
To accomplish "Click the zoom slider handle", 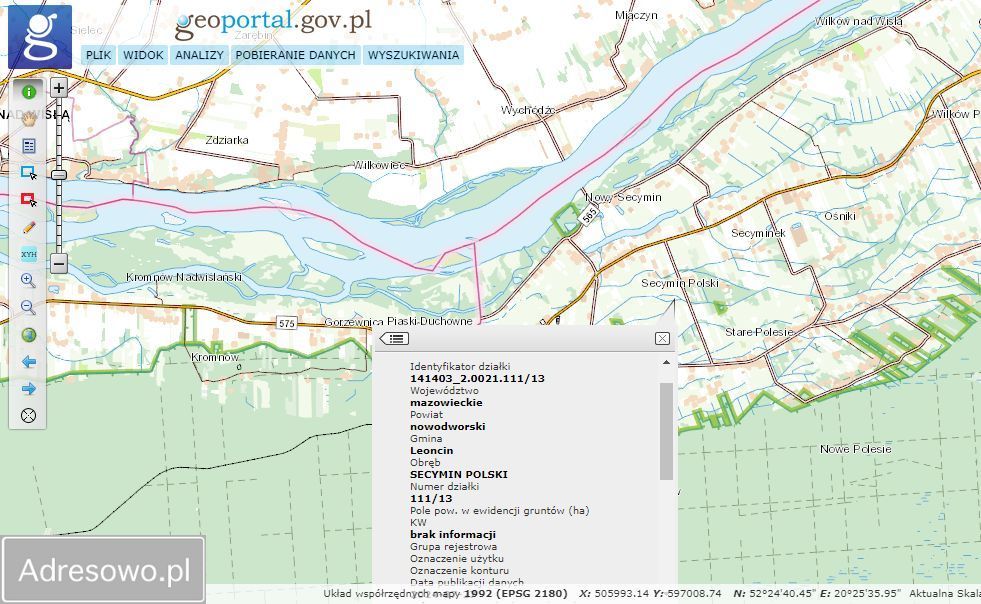I will [59, 175].
